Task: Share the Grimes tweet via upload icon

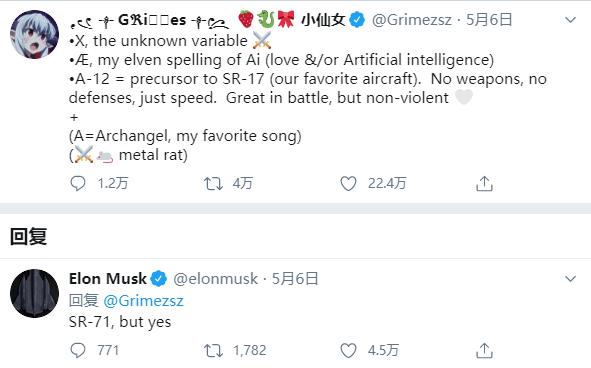Action: pos(484,184)
